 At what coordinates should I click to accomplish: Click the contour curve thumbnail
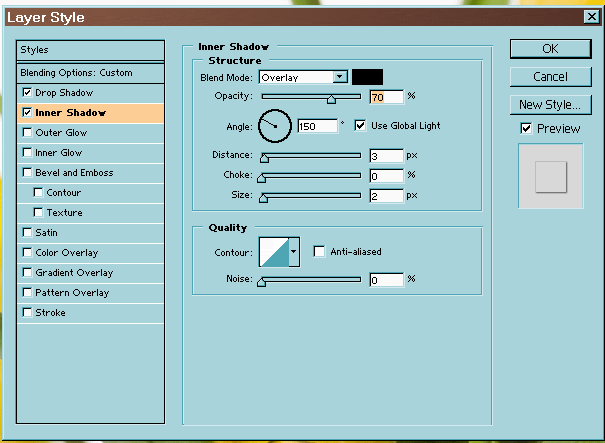tap(273, 252)
